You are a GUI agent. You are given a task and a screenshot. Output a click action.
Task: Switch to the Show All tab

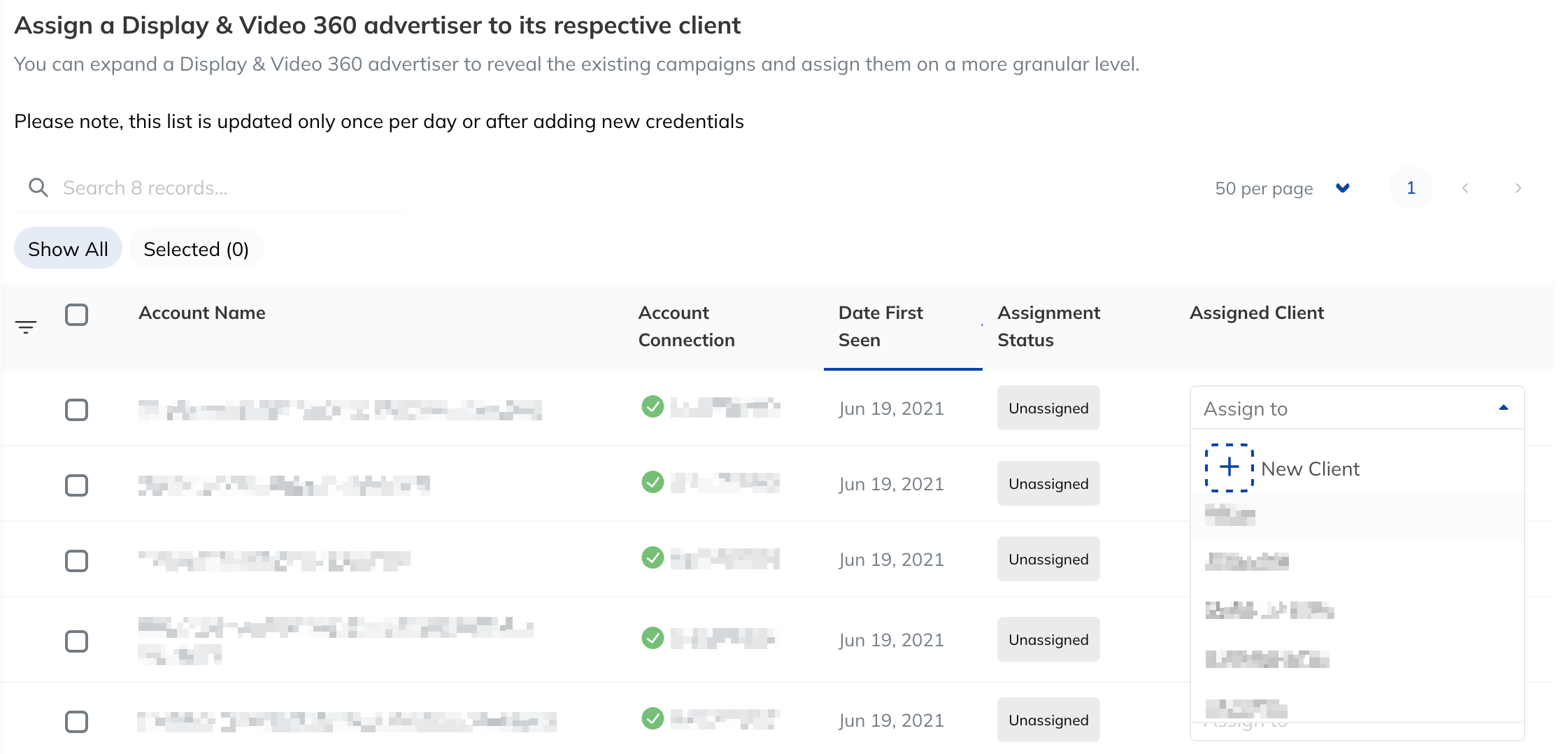pyautogui.click(x=68, y=248)
